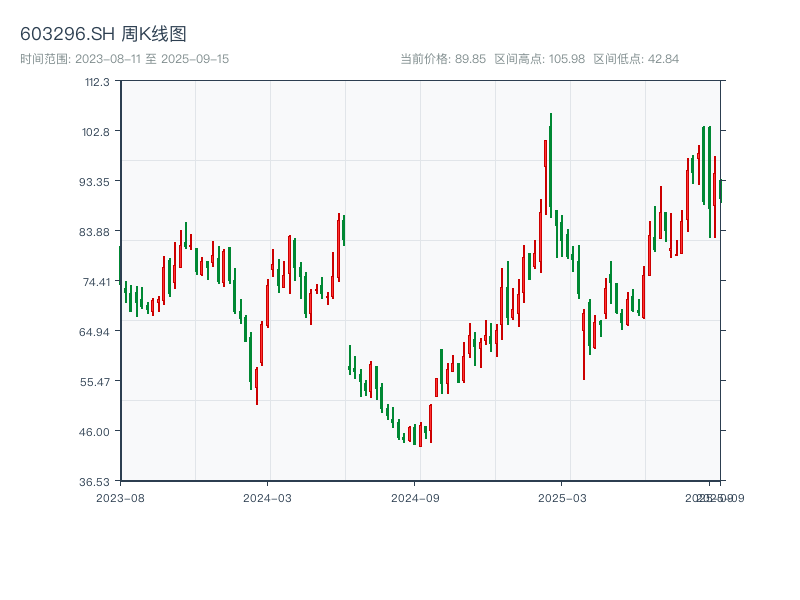Select the 2023-08 date on the x-axis
This screenshot has height=600, width=800.
[x=120, y=497]
